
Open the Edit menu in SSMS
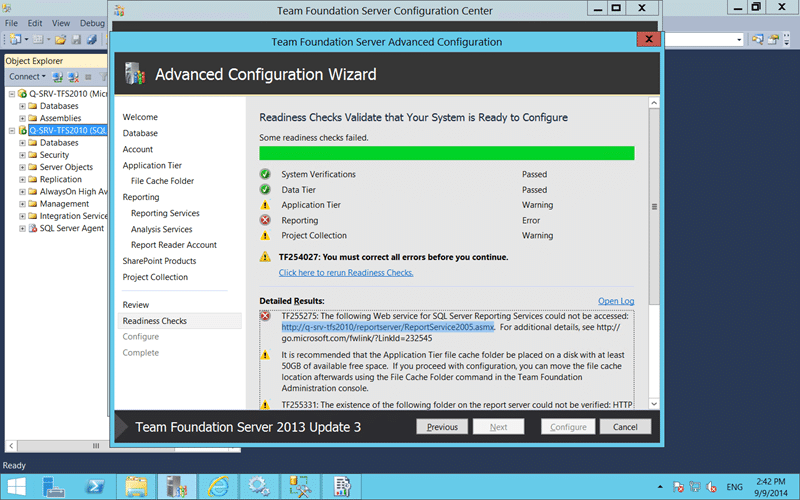[x=35, y=23]
